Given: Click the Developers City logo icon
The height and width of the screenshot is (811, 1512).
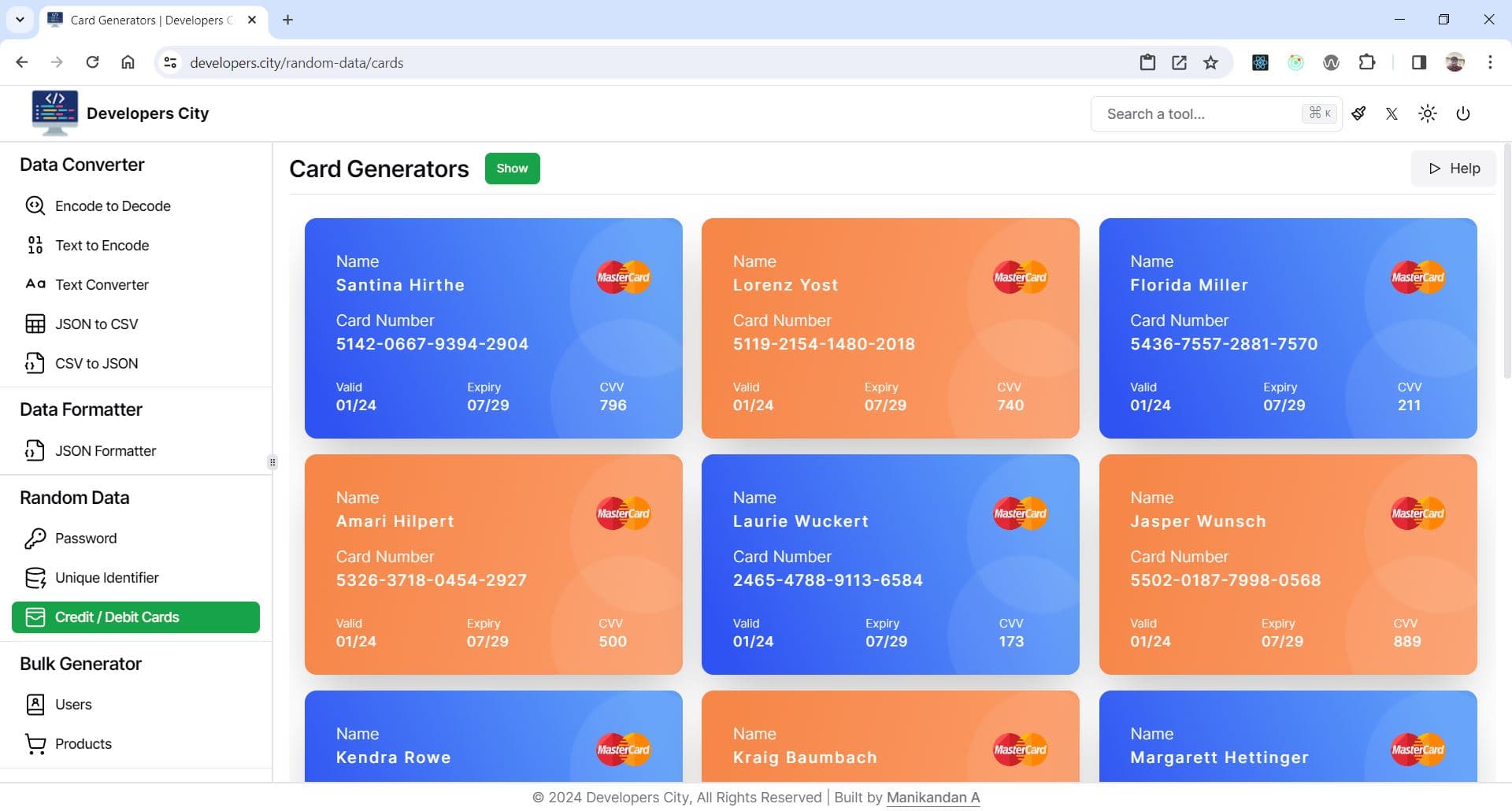Looking at the screenshot, I should pyautogui.click(x=54, y=113).
